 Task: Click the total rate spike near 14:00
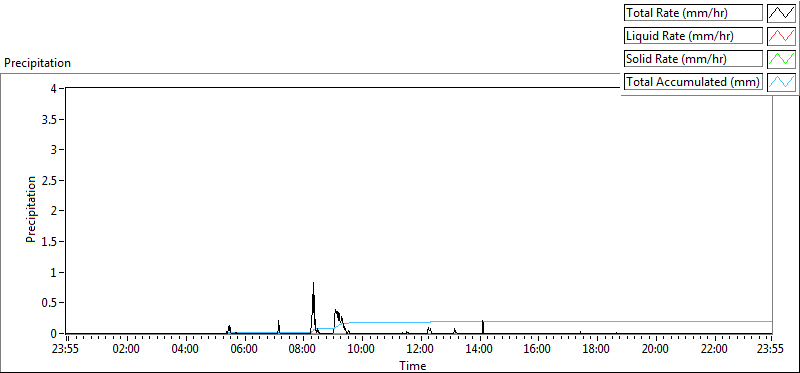[482, 327]
